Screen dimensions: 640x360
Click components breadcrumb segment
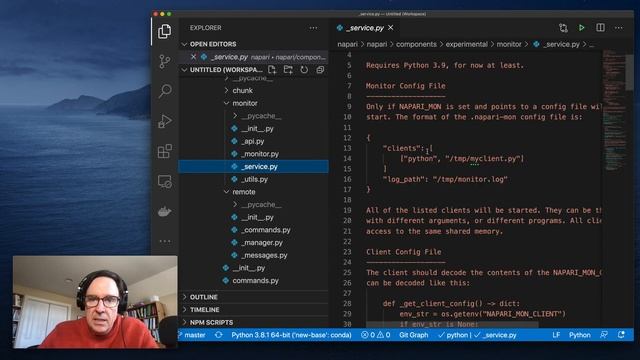[416, 44]
